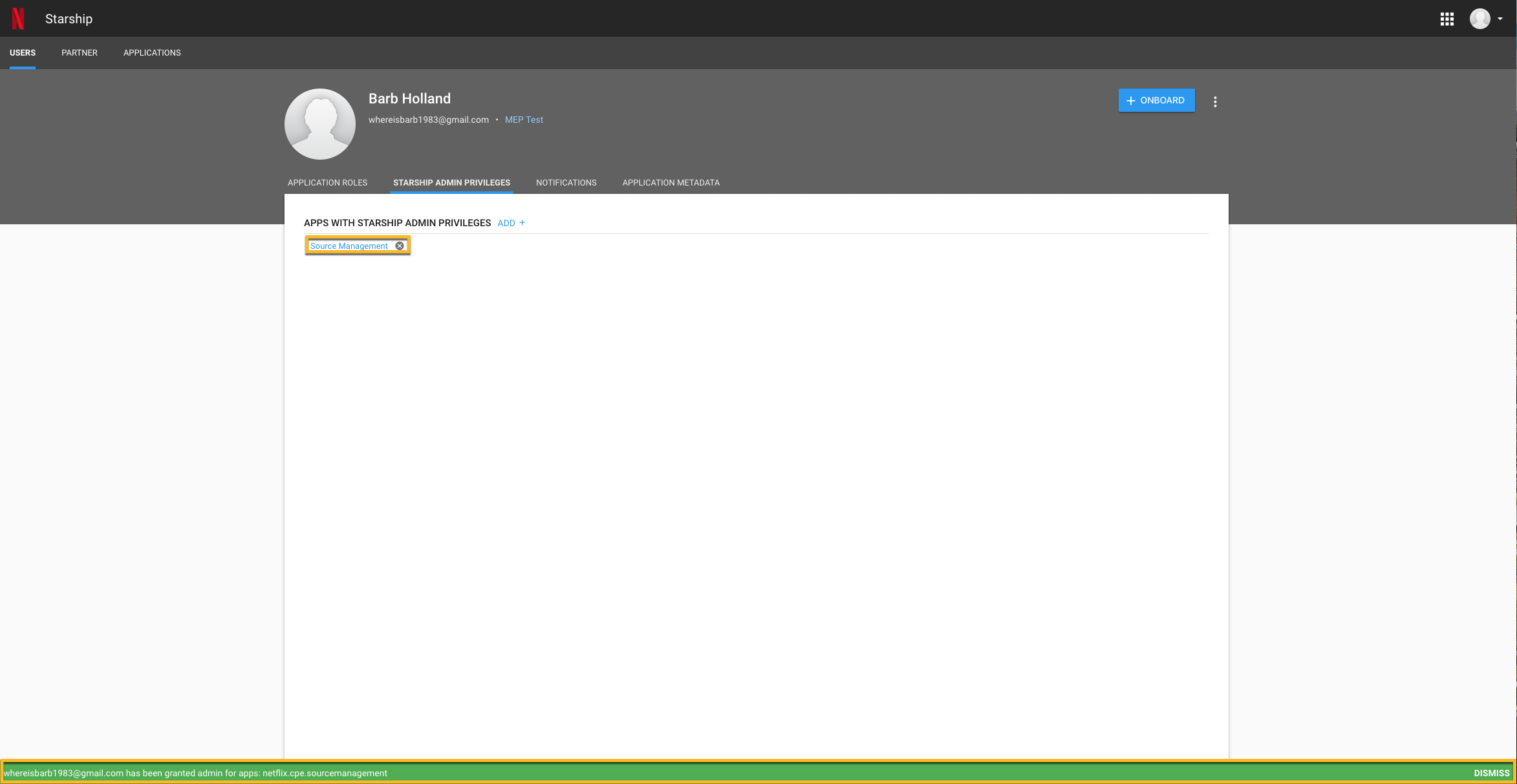
Task: Open the three-dot more options menu
Action: (1215, 101)
